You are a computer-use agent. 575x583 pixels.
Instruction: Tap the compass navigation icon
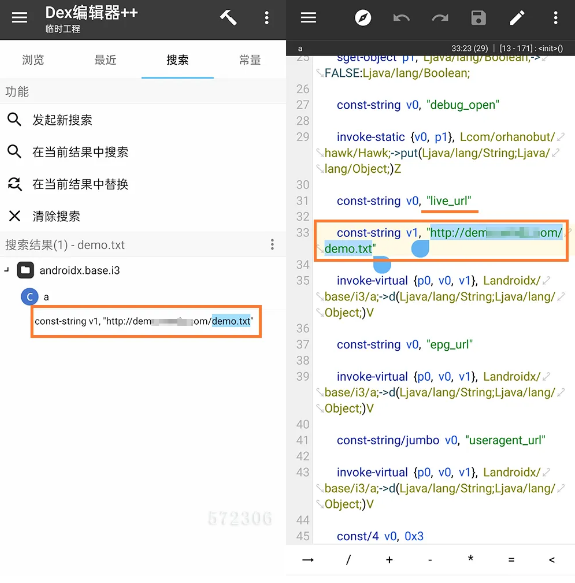point(363,17)
